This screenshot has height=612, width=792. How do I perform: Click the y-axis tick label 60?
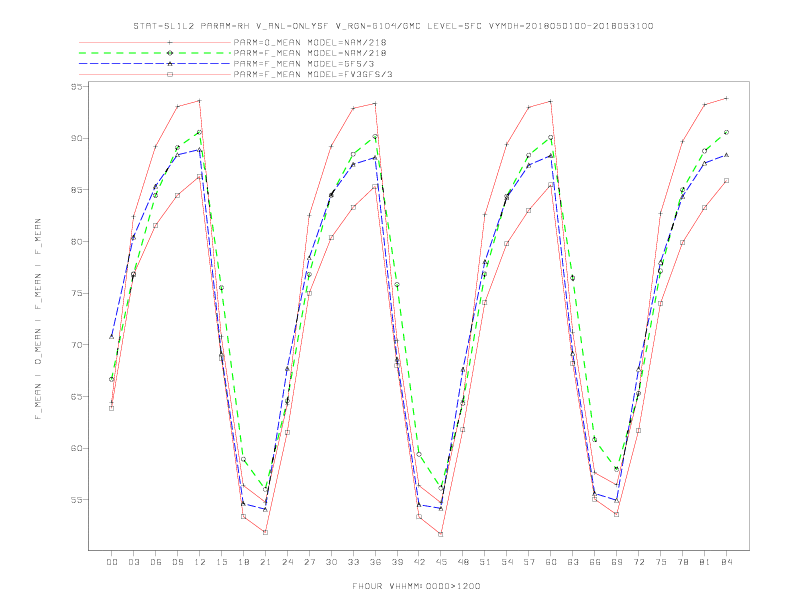tap(76, 448)
